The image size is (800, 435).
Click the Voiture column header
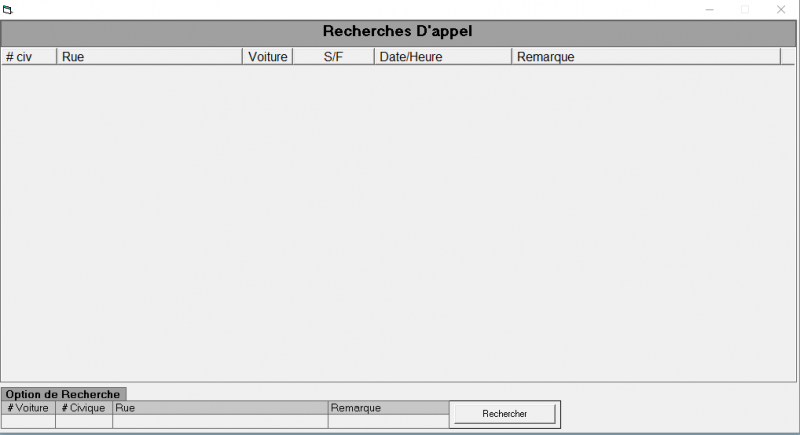click(268, 57)
